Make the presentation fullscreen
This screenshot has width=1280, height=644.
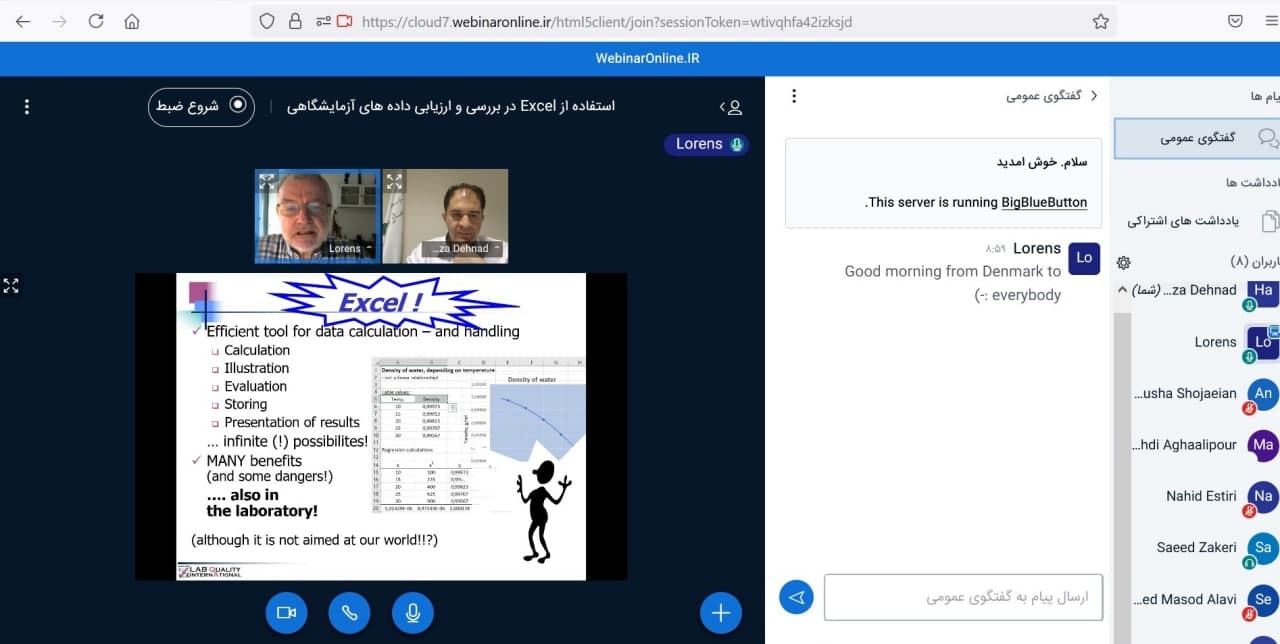11,286
